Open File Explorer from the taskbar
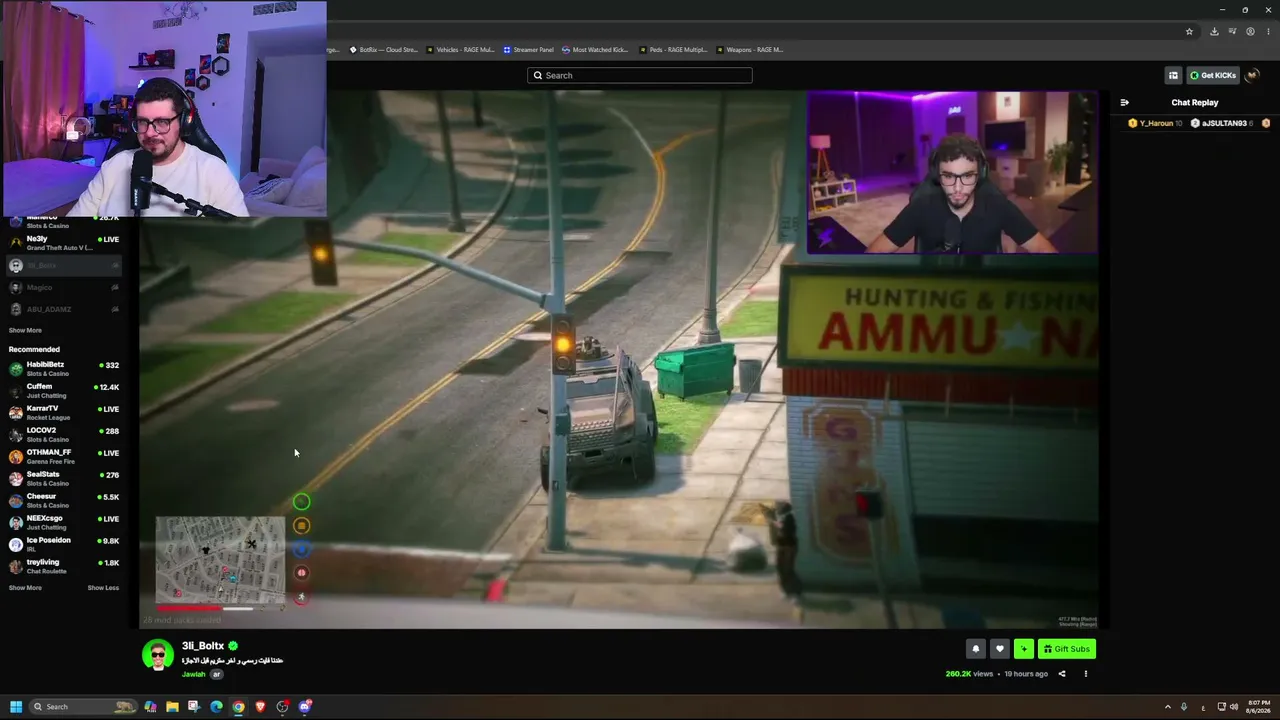Image resolution: width=1280 pixels, height=720 pixels. tap(172, 707)
